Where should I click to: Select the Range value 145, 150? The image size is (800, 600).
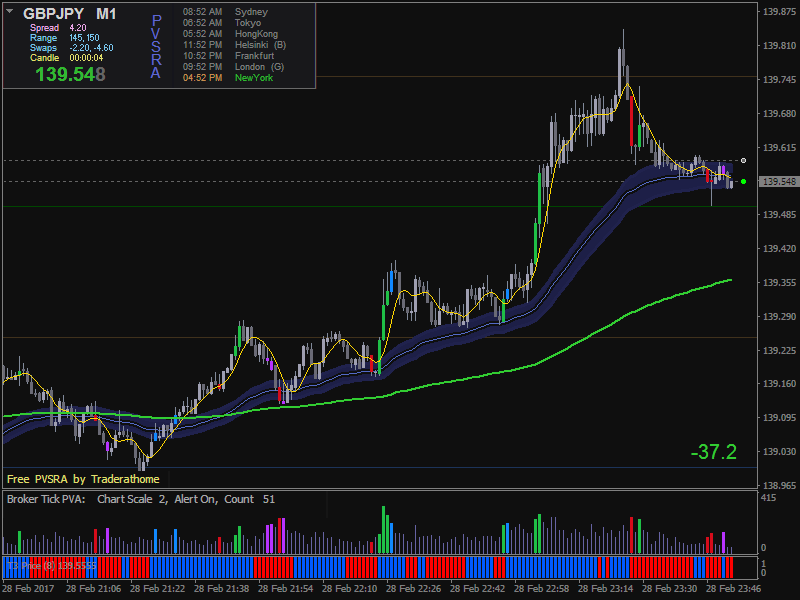84,38
